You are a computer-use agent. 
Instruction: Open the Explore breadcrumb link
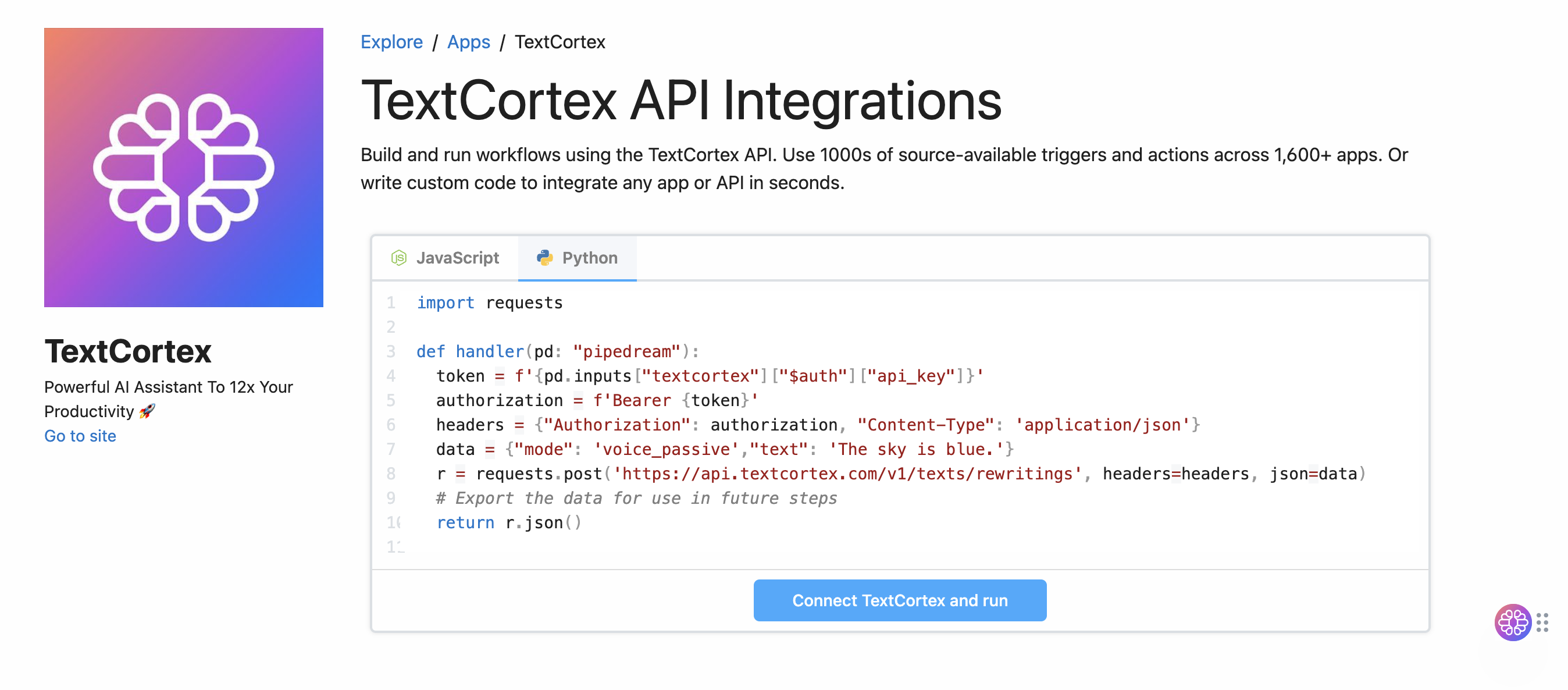(391, 42)
